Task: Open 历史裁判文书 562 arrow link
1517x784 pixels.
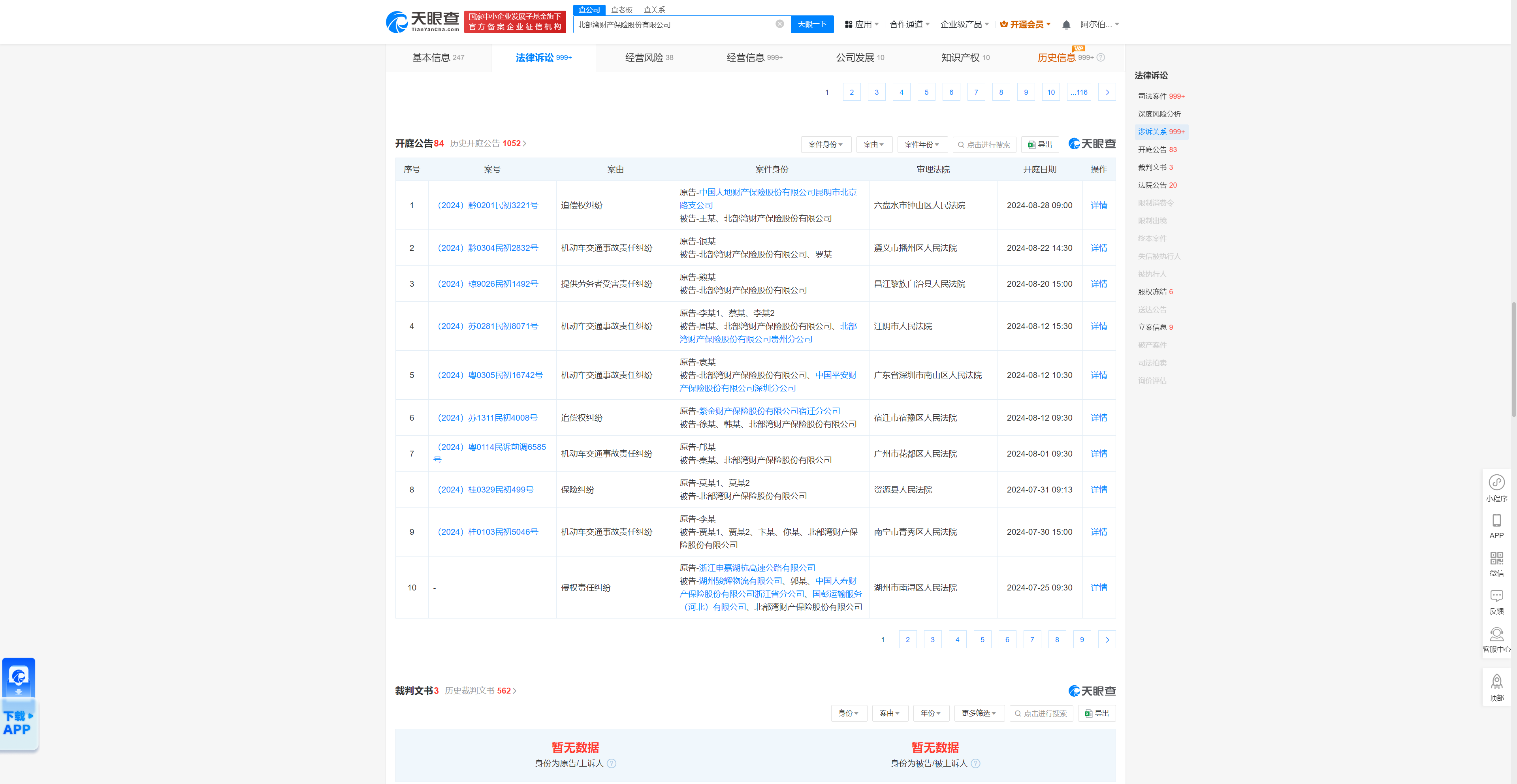Action: pyautogui.click(x=480, y=690)
